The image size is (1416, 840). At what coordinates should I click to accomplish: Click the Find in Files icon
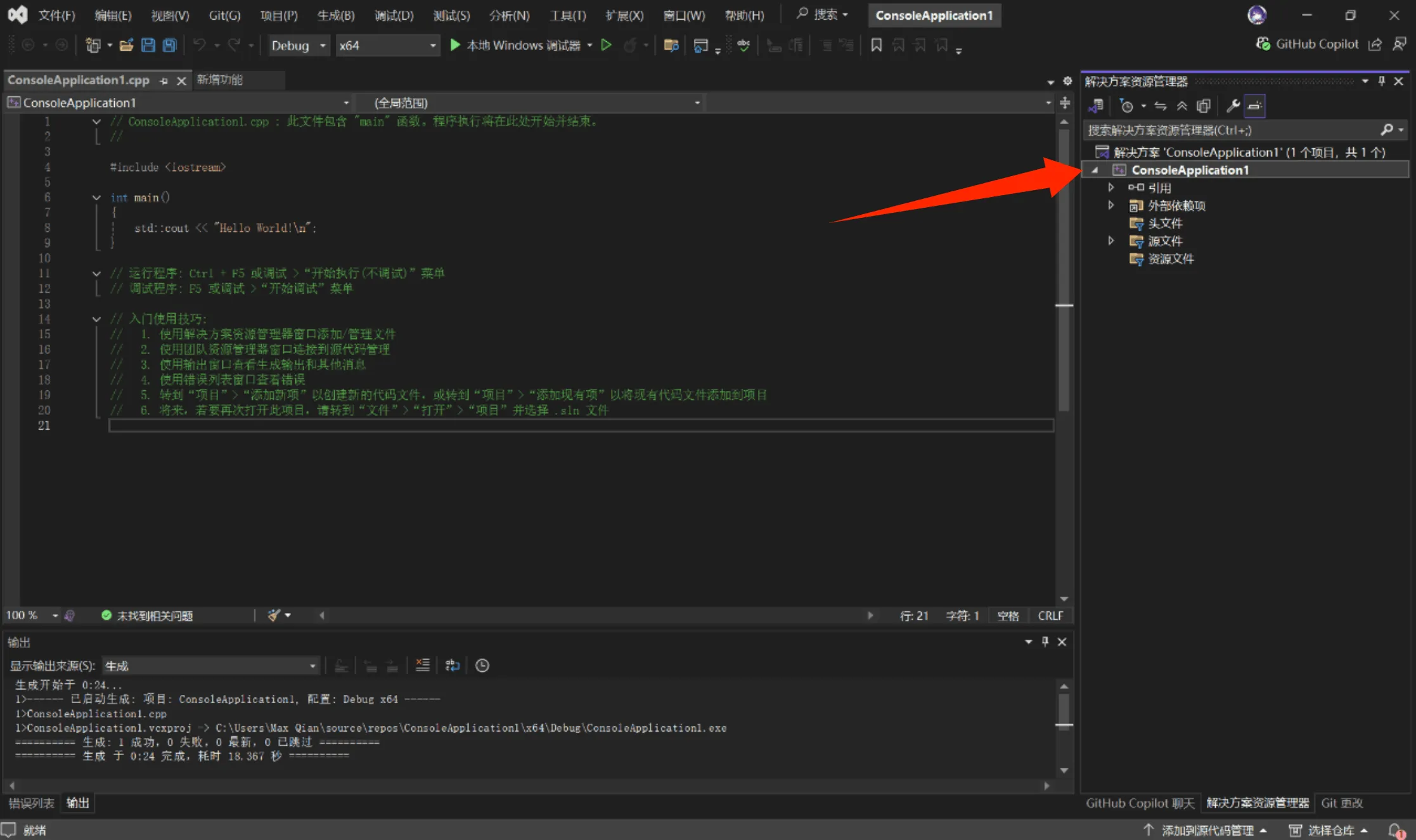click(x=671, y=45)
